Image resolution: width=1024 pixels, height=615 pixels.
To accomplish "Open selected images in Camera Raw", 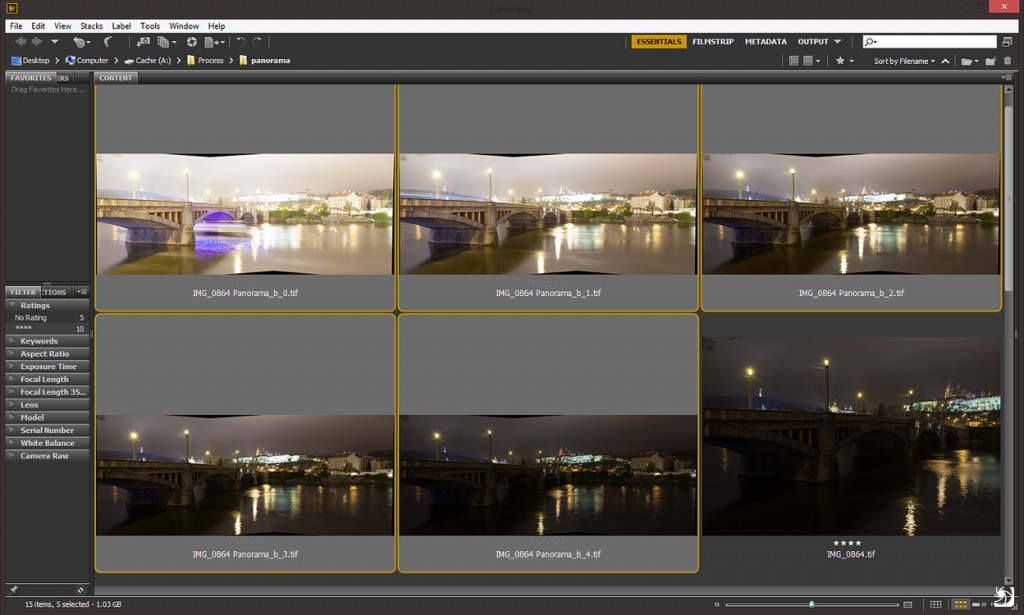I will (193, 41).
